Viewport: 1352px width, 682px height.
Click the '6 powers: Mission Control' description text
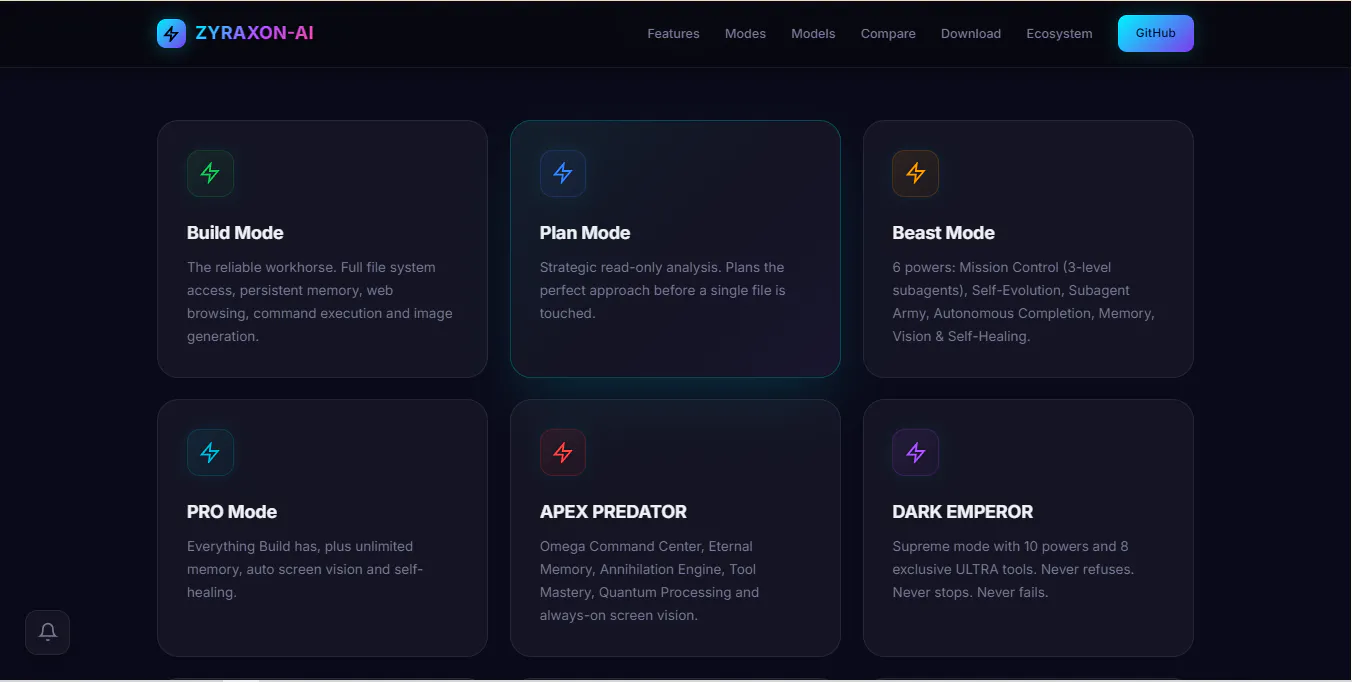pos(1024,302)
